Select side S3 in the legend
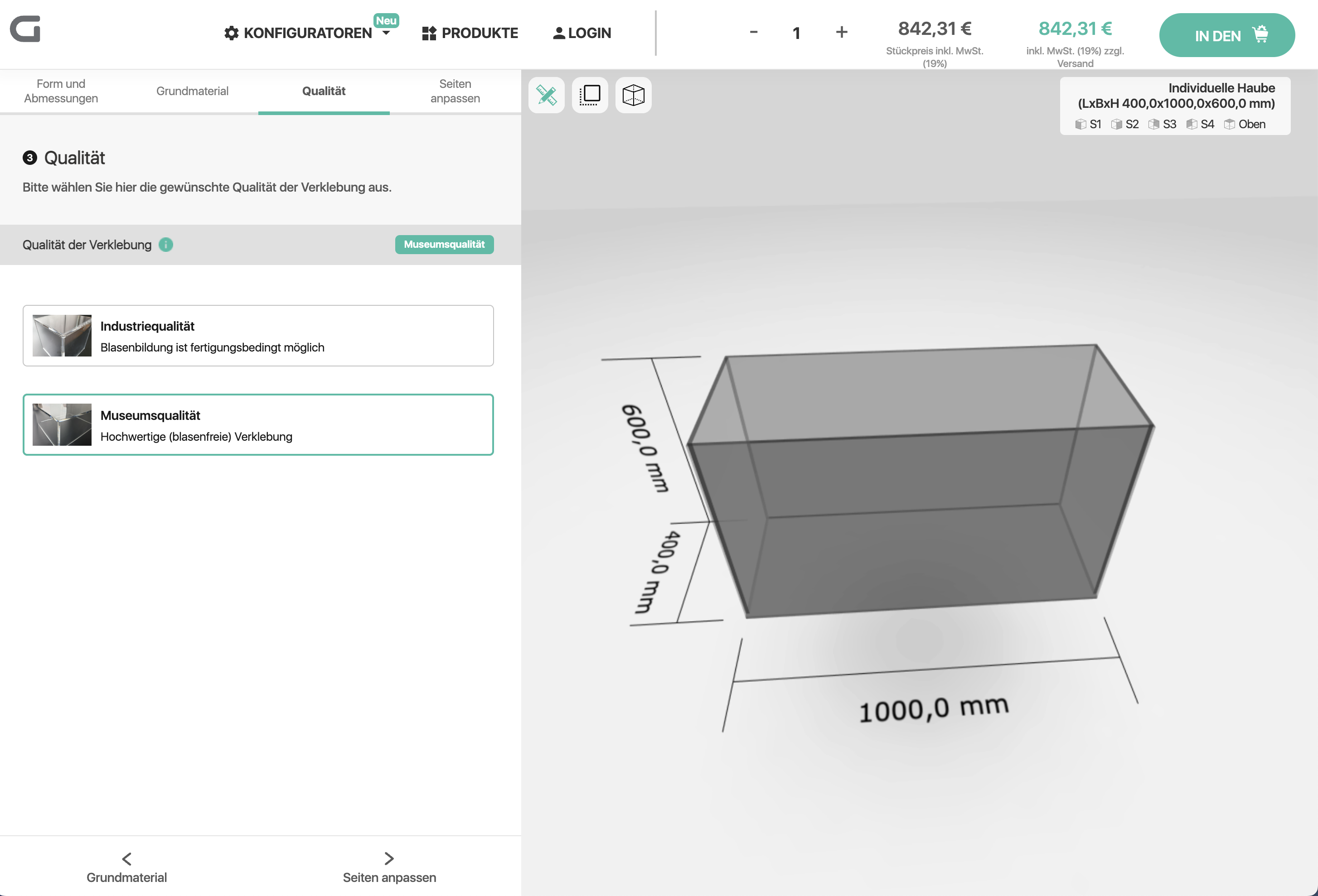1318x896 pixels. pos(1162,124)
